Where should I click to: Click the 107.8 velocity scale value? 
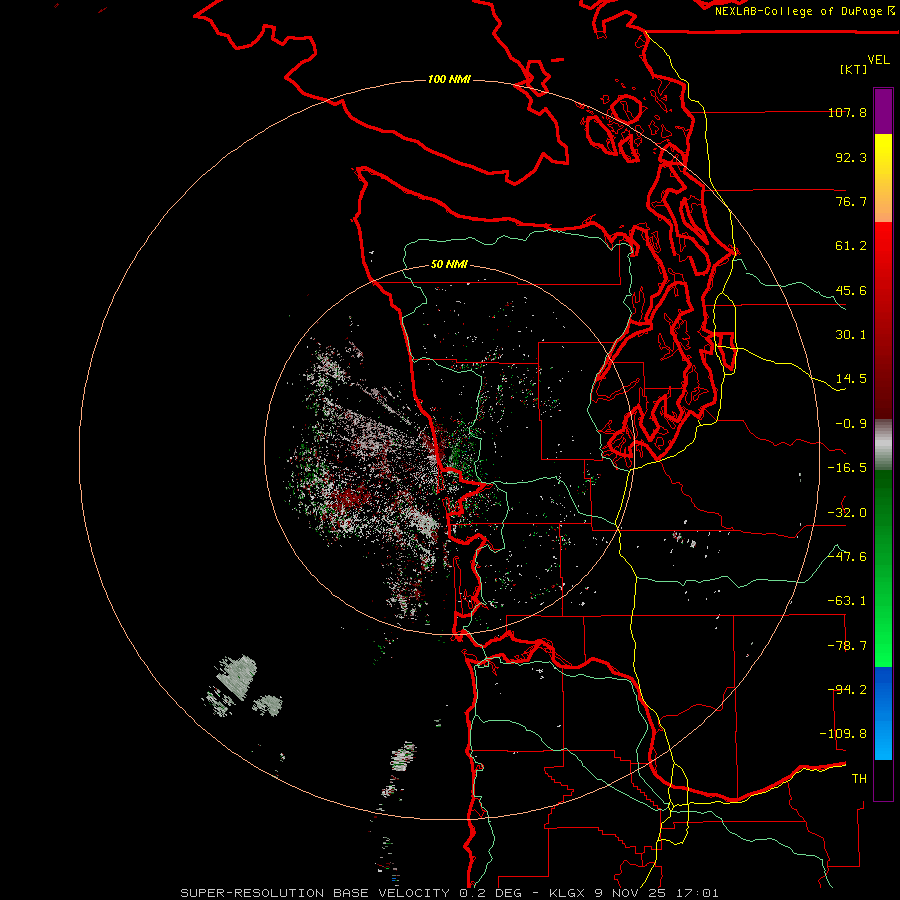point(847,113)
